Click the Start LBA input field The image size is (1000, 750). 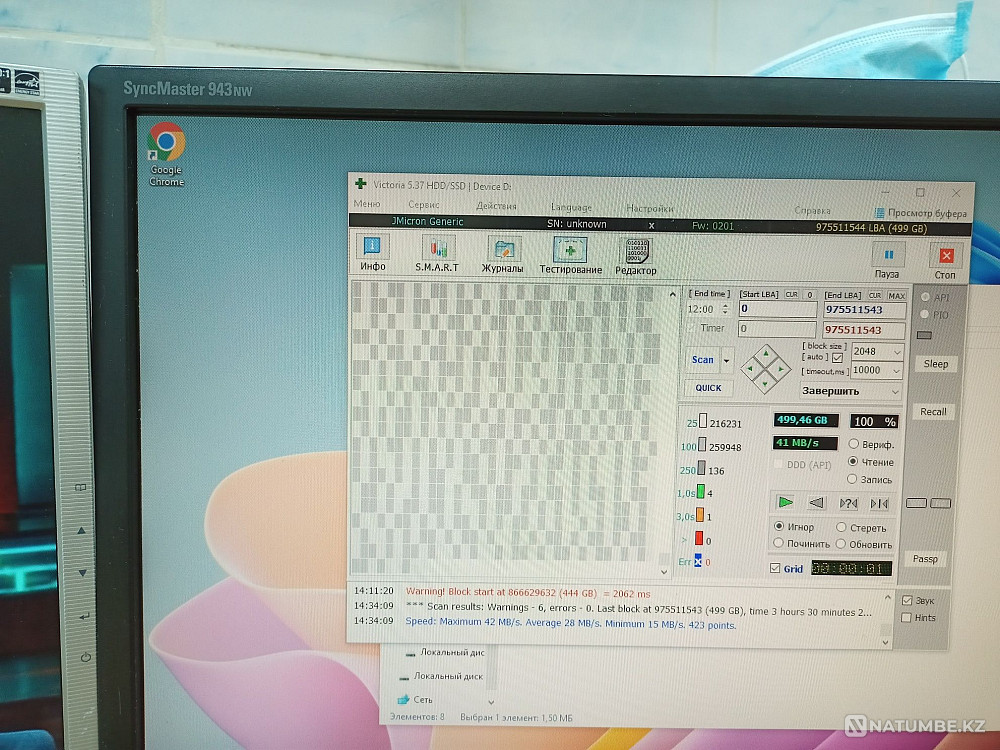[777, 309]
